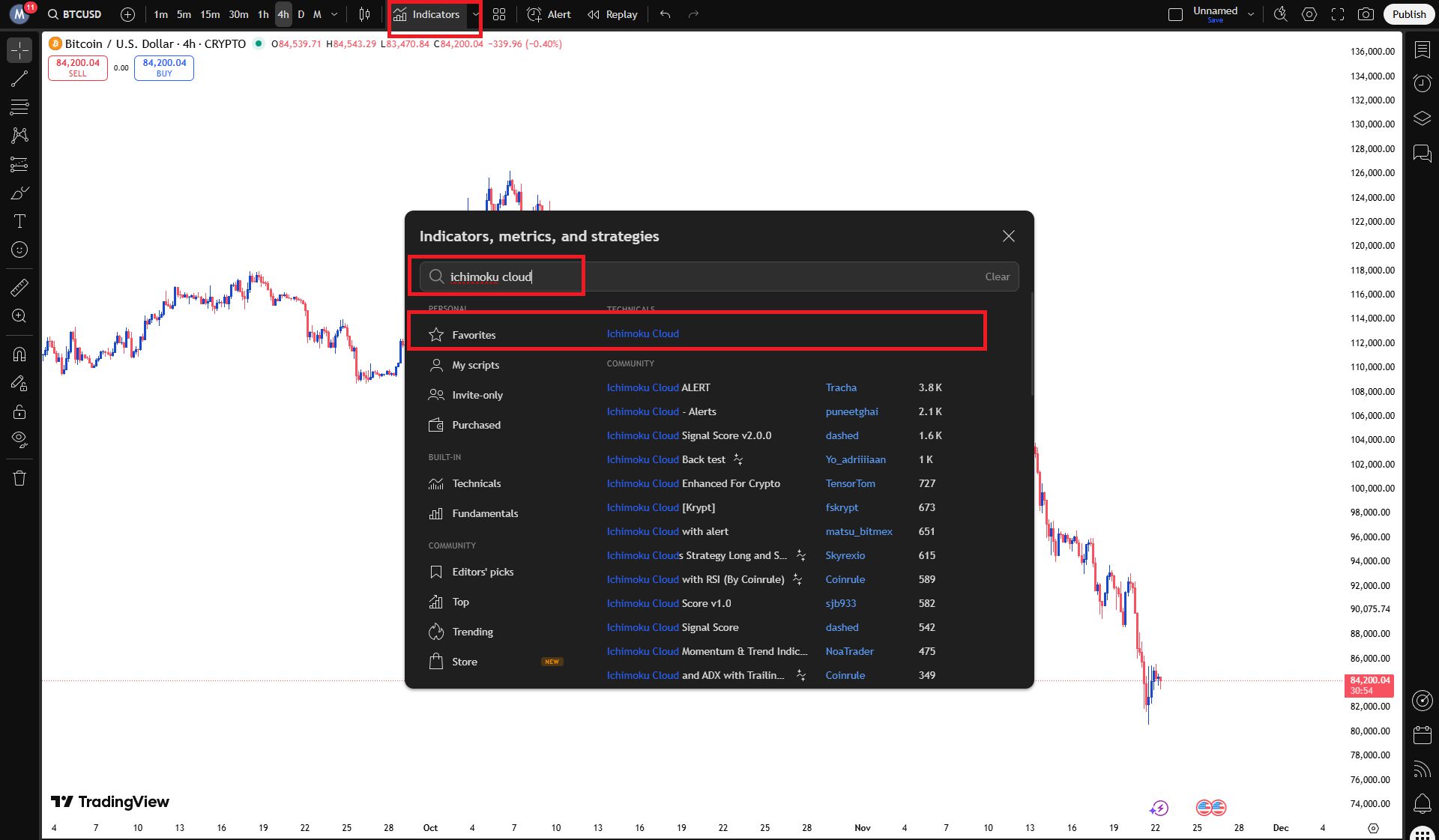This screenshot has height=840, width=1439.
Task: Select the 4h timeframe
Action: 283,14
